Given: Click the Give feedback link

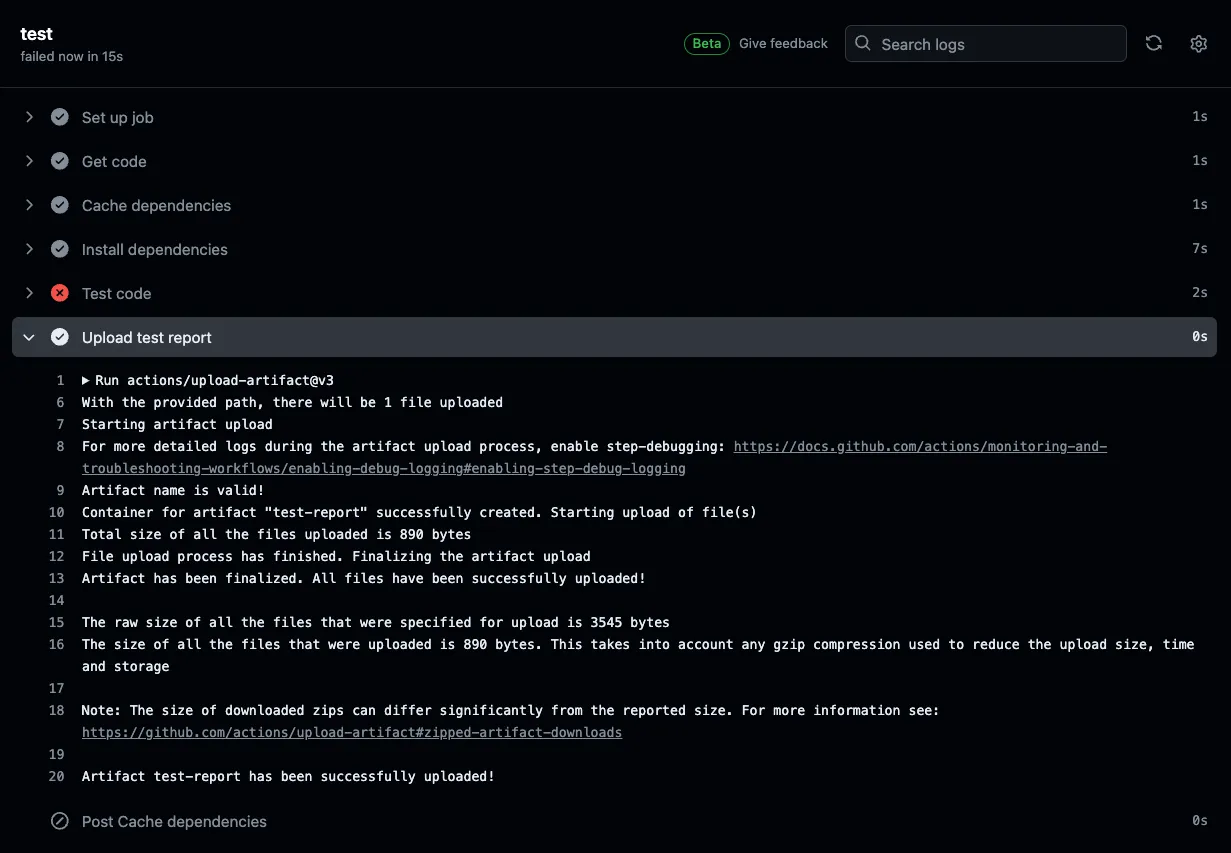Looking at the screenshot, I should point(783,43).
